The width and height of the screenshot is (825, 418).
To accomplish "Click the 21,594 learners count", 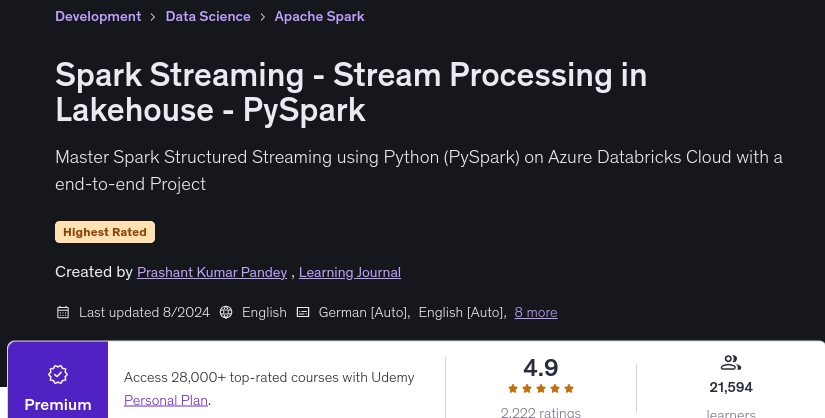I will (x=731, y=387).
